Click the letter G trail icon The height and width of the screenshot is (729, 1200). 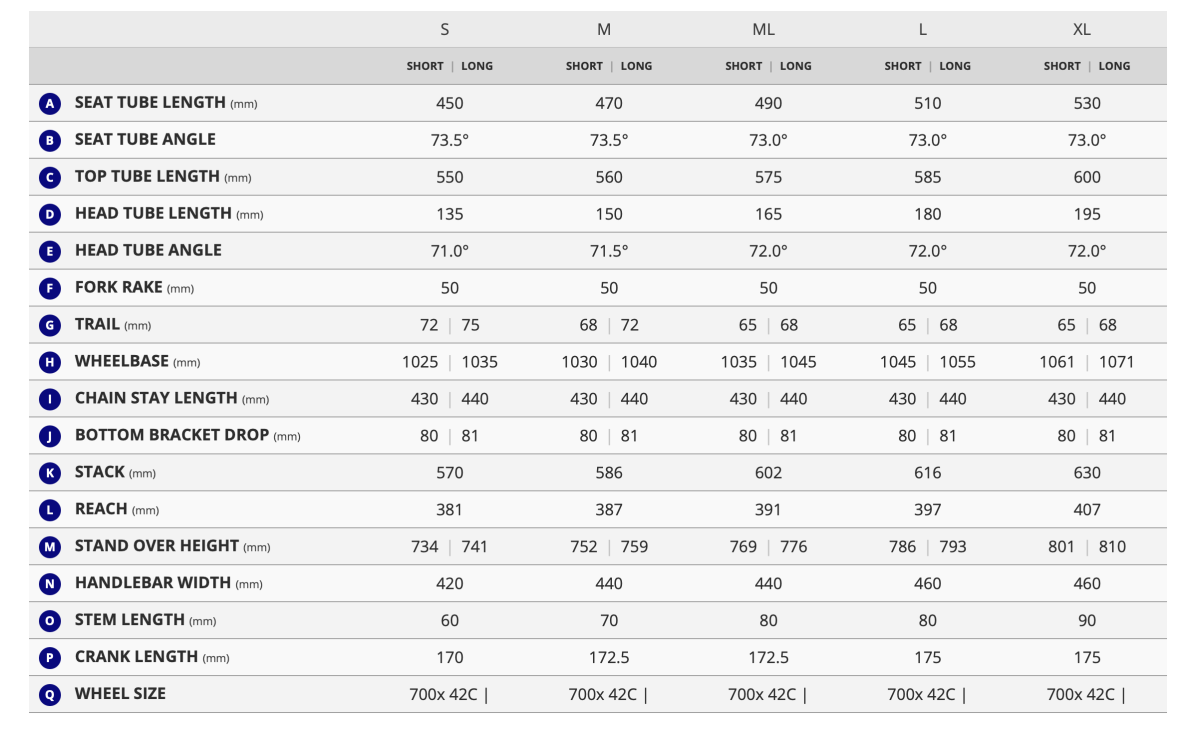(50, 325)
